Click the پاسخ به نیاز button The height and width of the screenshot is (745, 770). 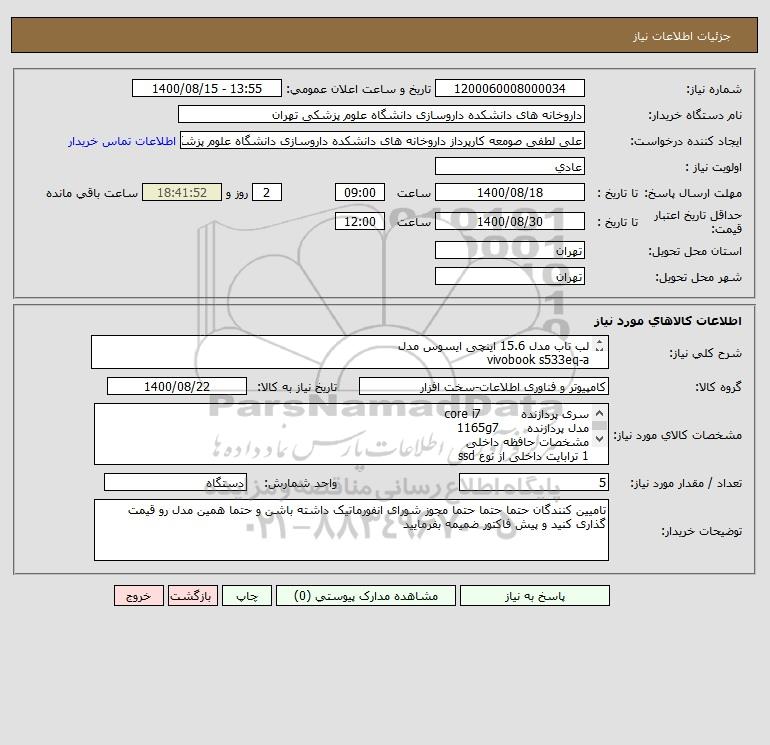(x=534, y=596)
